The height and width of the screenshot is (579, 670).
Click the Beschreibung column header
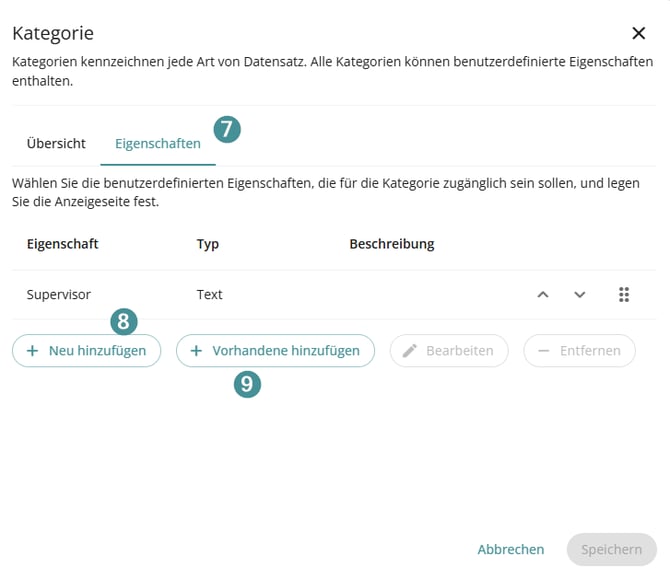click(x=392, y=244)
